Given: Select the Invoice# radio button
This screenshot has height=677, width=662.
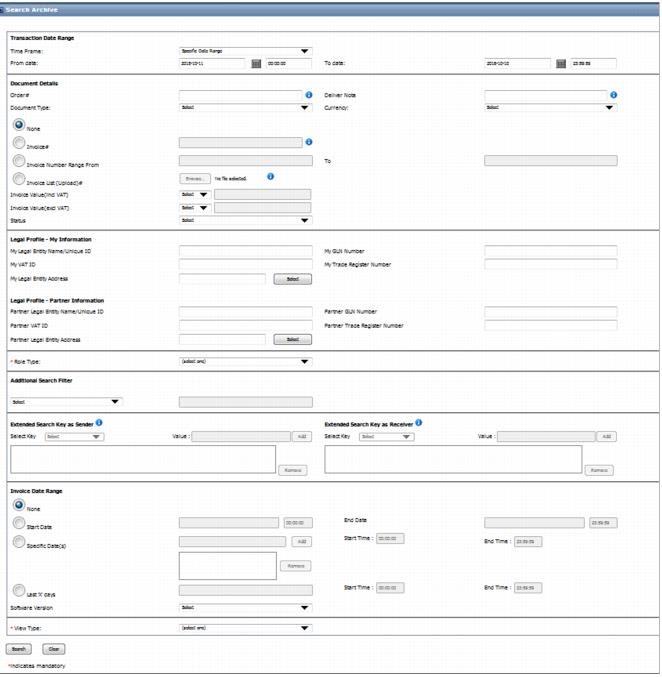Looking at the screenshot, I should [x=18, y=143].
